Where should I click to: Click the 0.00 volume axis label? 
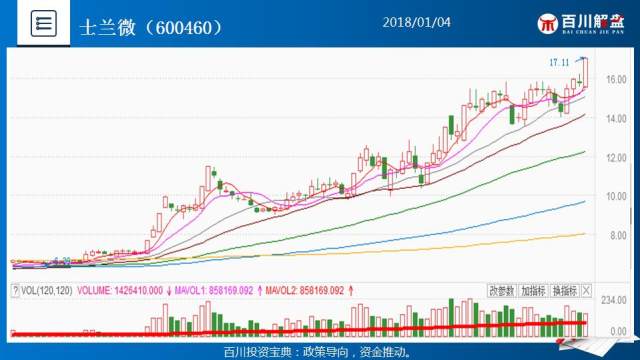[x=618, y=331]
